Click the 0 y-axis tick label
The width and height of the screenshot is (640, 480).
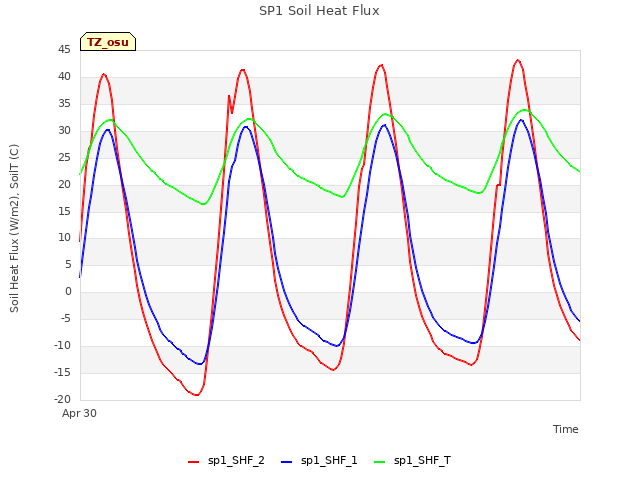coord(68,292)
